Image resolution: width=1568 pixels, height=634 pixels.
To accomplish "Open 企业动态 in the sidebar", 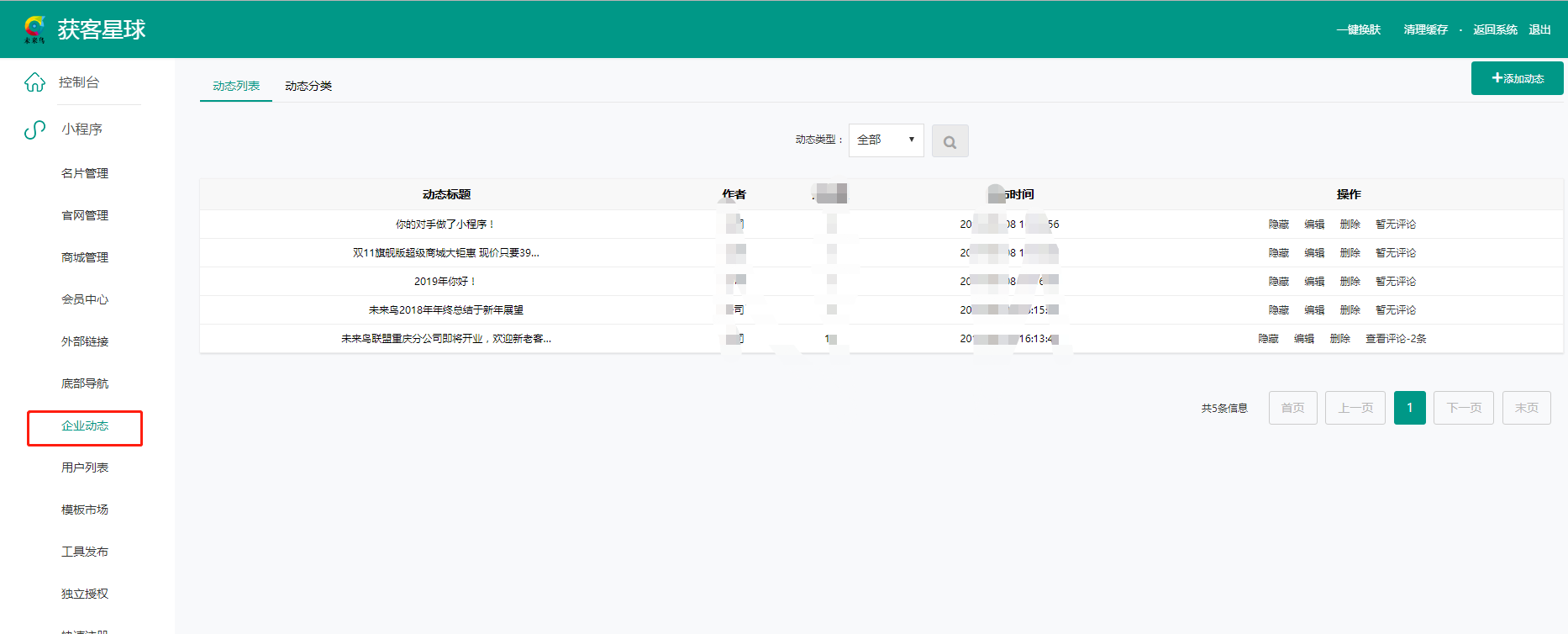I will (x=85, y=426).
